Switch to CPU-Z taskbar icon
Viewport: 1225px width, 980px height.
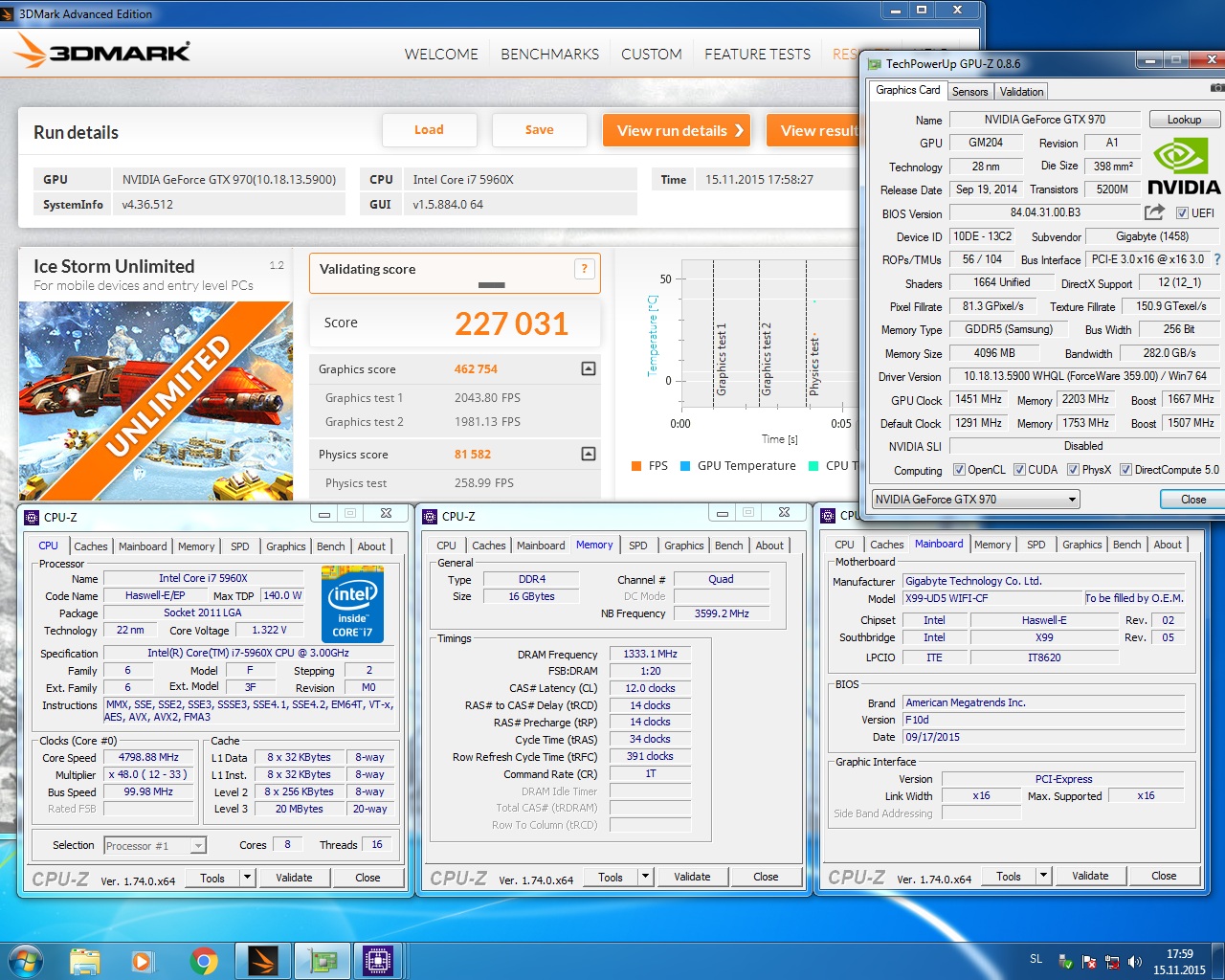click(x=377, y=961)
